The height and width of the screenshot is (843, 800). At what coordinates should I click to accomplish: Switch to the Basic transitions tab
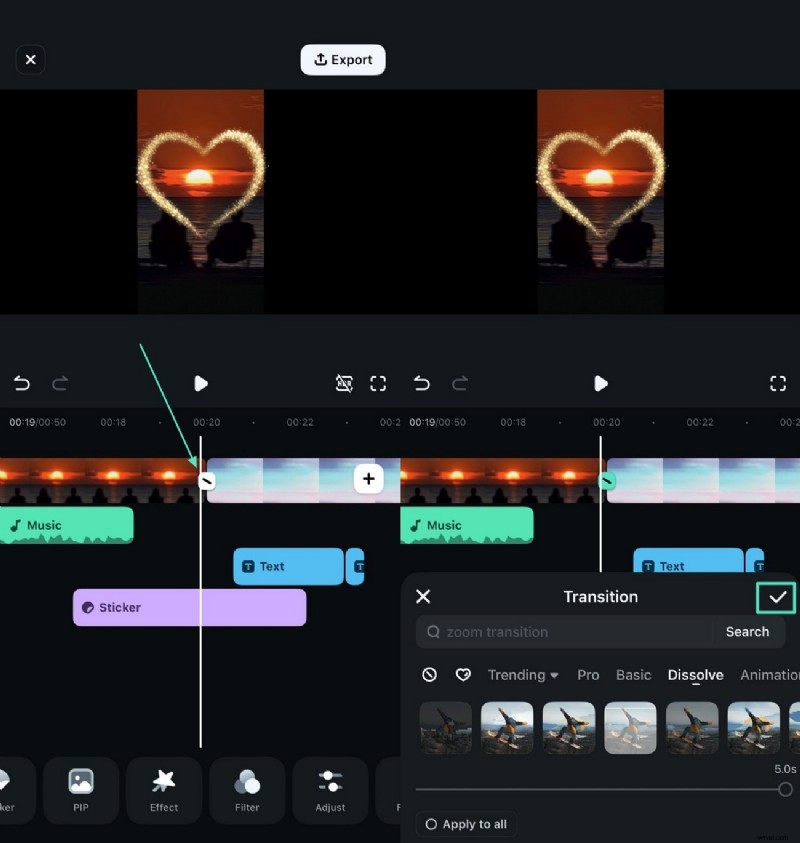[633, 675]
